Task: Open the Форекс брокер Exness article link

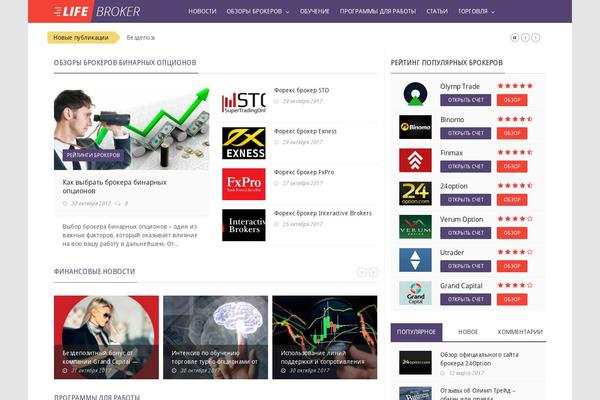Action: (x=305, y=131)
